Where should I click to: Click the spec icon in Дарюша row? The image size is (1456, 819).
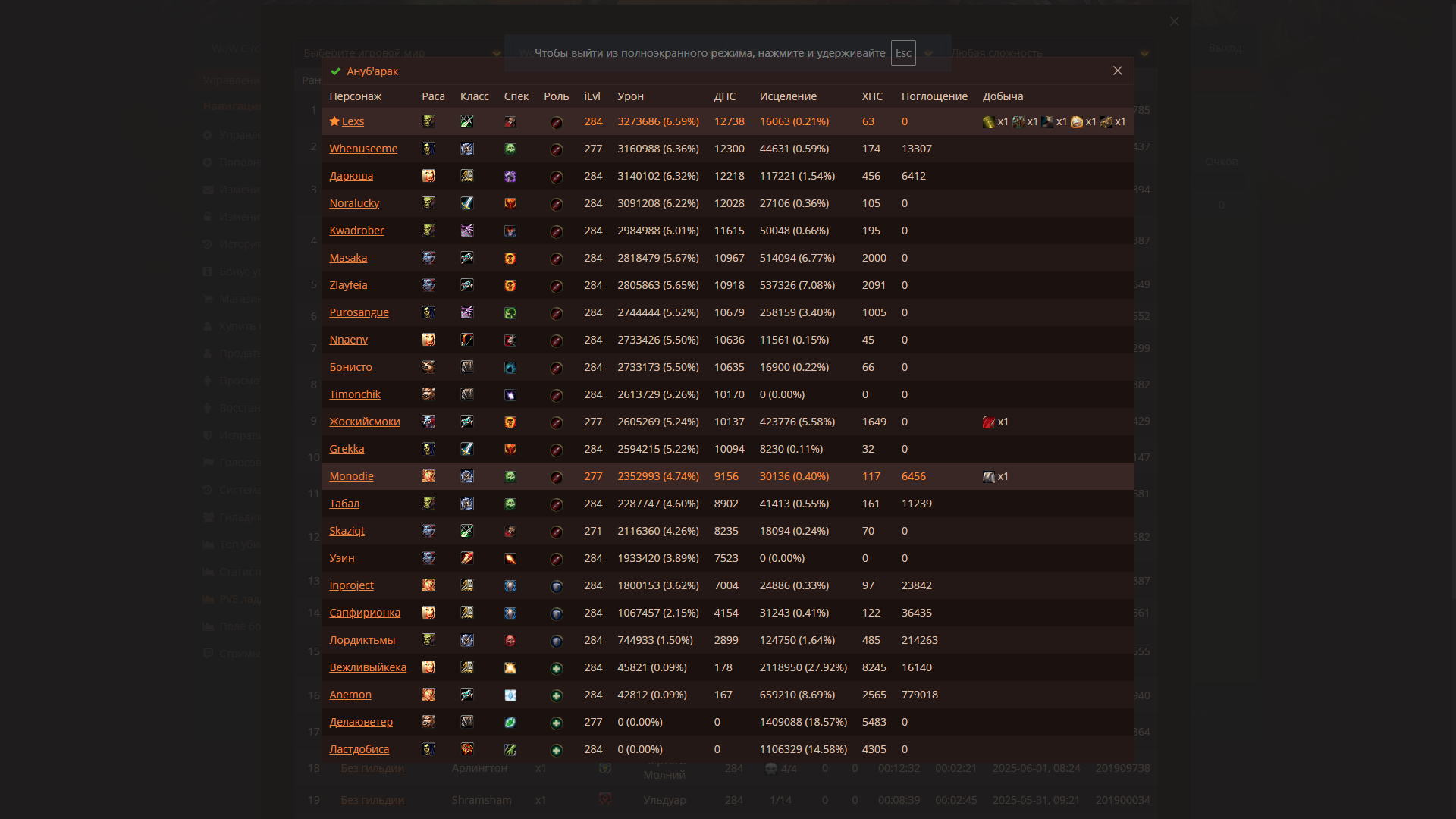(510, 176)
